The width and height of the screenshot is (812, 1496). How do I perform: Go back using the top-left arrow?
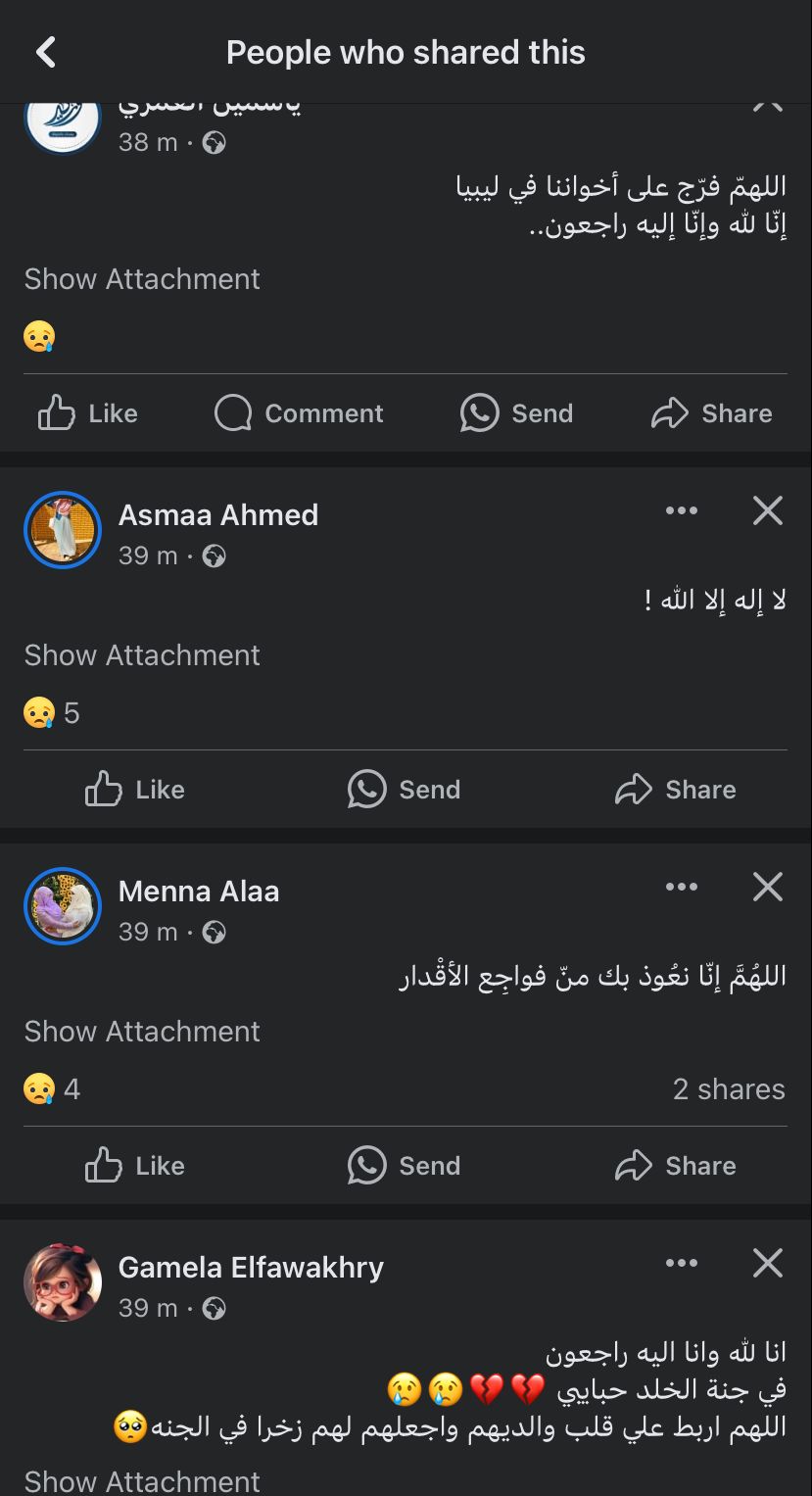click(x=46, y=52)
